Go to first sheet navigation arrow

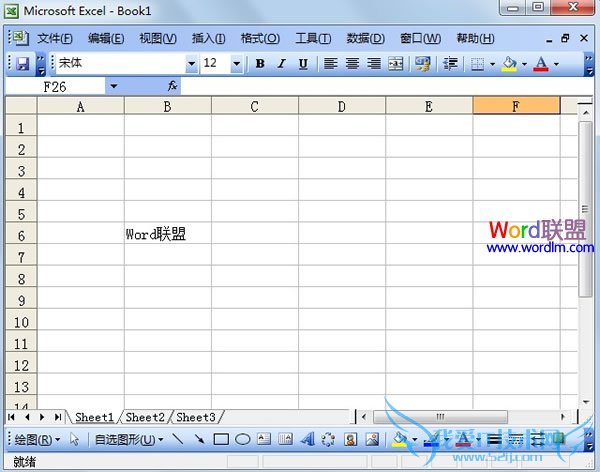[x=11, y=417]
